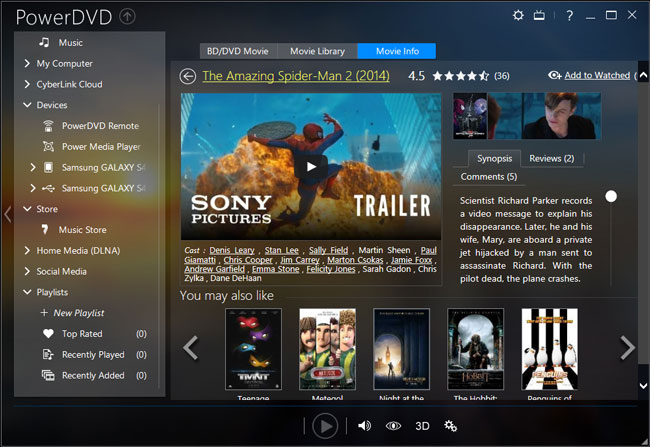Open the help question mark
The image size is (650, 447).
click(x=570, y=16)
